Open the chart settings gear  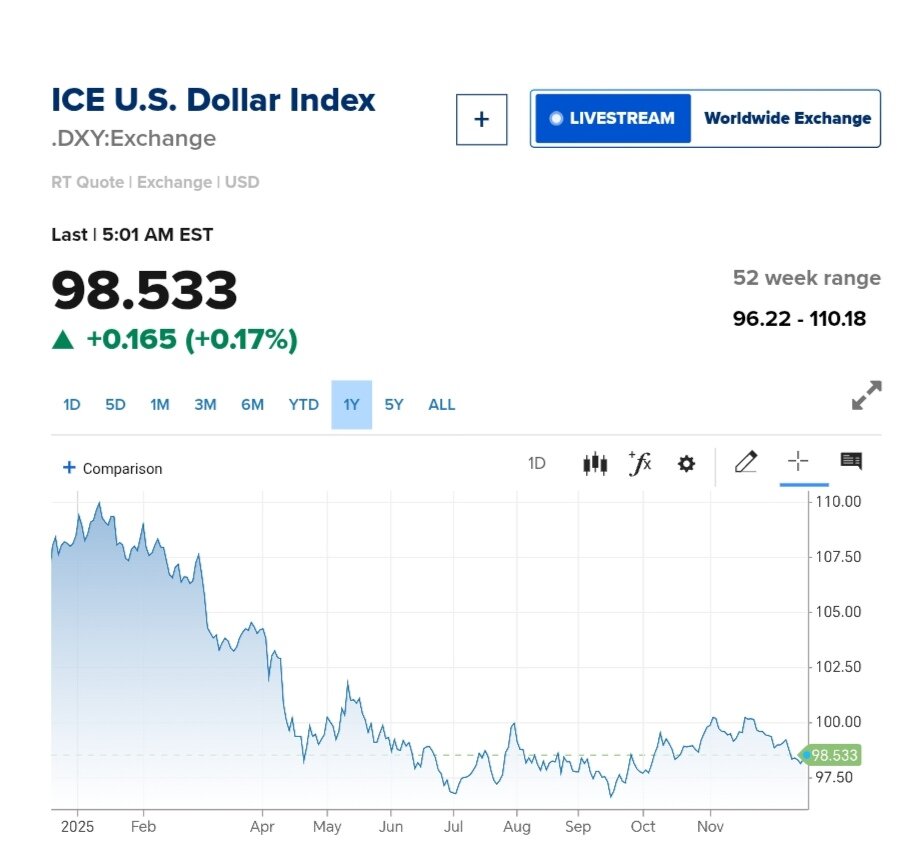click(686, 463)
